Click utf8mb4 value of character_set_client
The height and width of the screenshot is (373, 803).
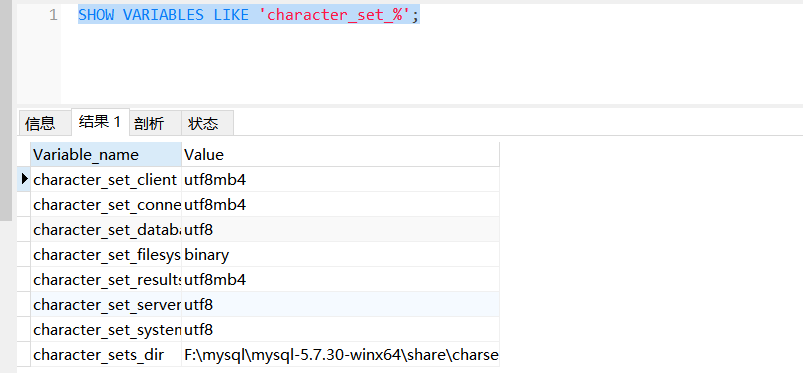click(x=341, y=179)
